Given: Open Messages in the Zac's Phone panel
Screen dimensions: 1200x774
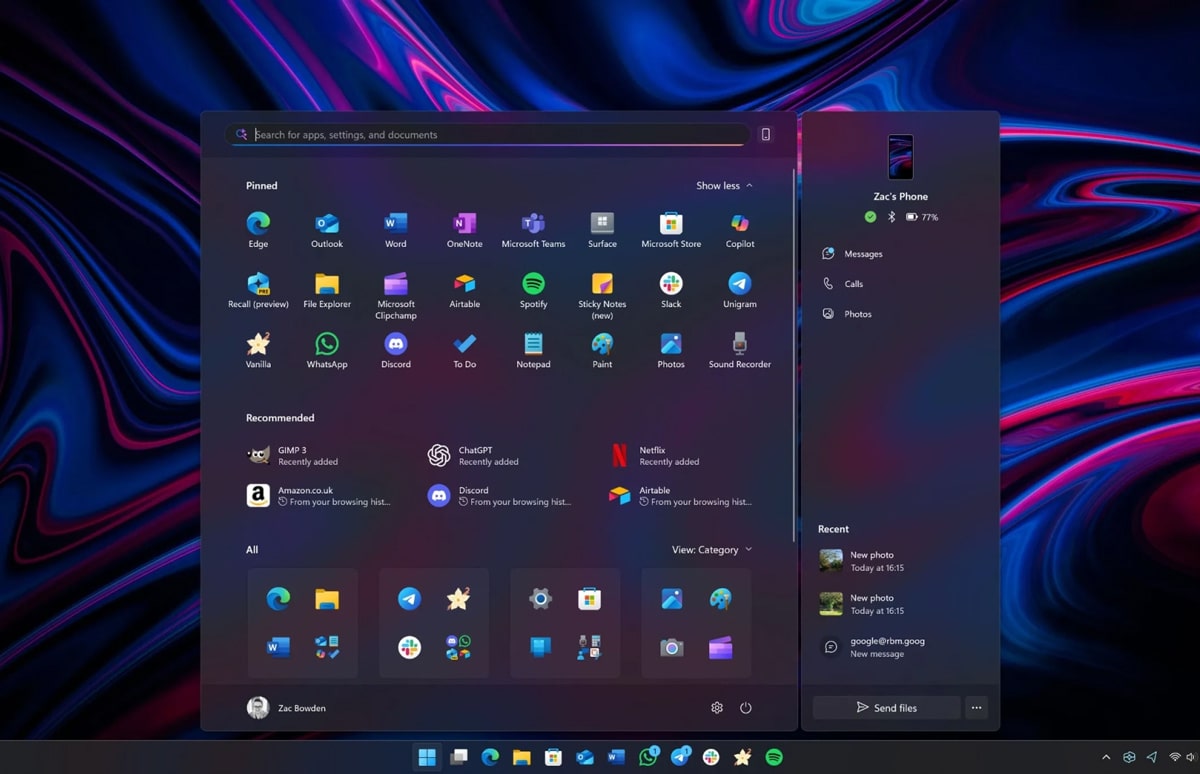Looking at the screenshot, I should [x=864, y=253].
